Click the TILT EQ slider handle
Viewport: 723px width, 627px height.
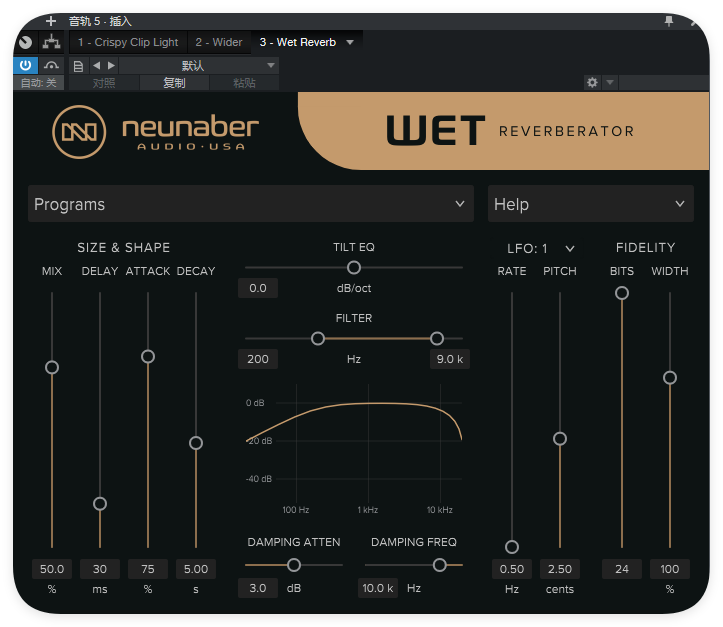(354, 267)
